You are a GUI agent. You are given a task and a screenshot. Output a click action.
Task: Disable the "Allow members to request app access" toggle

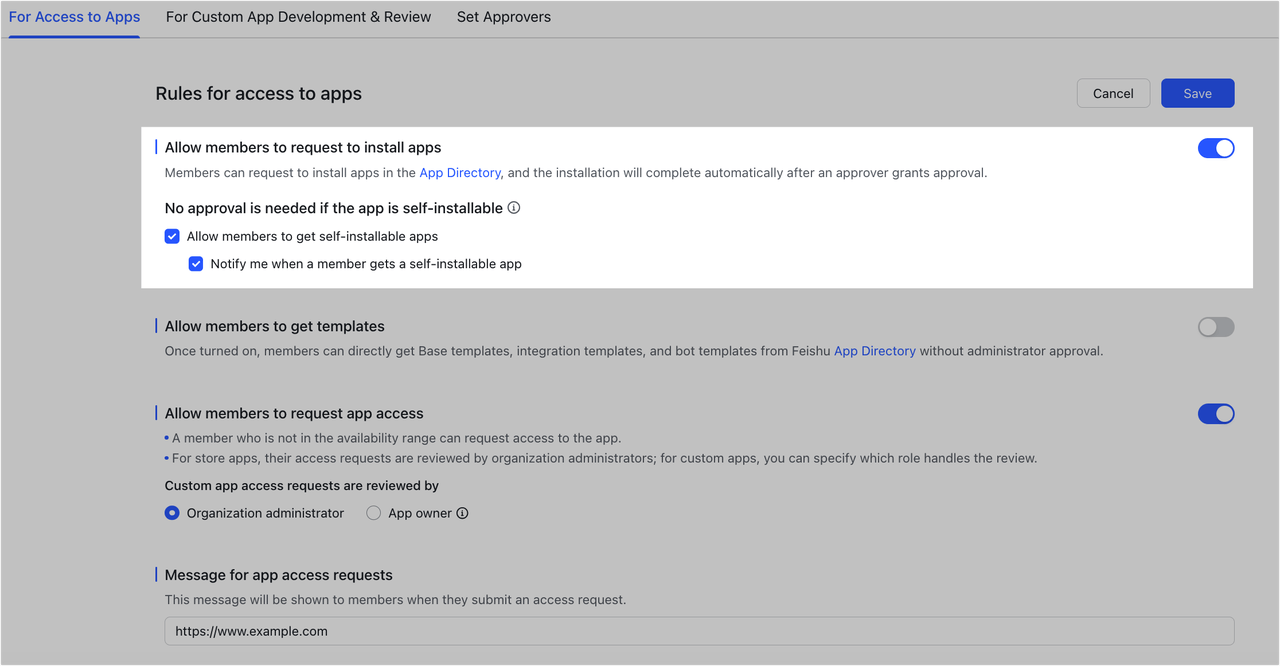tap(1216, 413)
